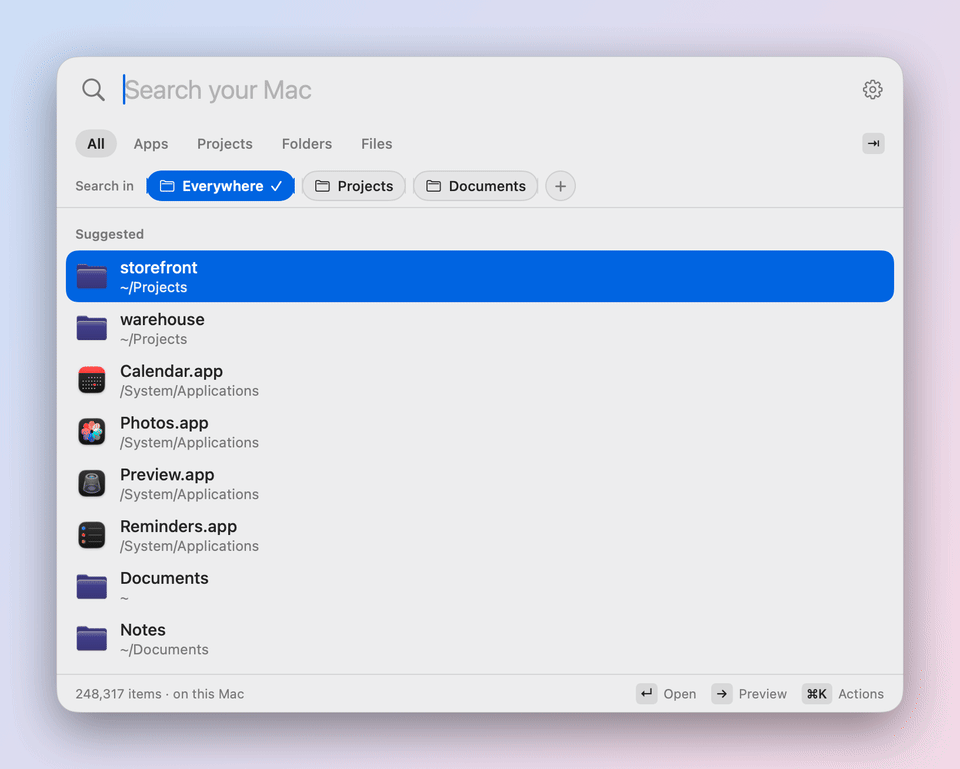Select the Calendar.app result name
Image resolution: width=960 pixels, height=769 pixels.
tap(171, 371)
